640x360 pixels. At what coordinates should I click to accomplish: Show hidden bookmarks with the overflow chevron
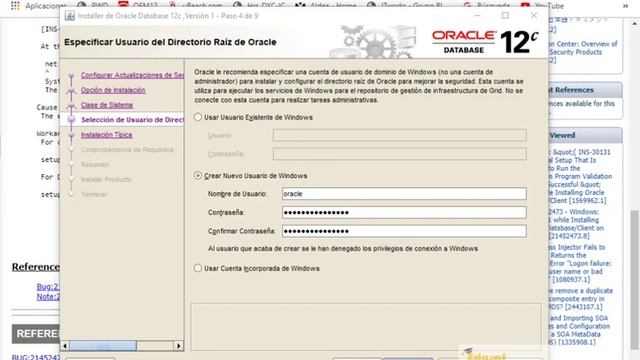(625, 6)
